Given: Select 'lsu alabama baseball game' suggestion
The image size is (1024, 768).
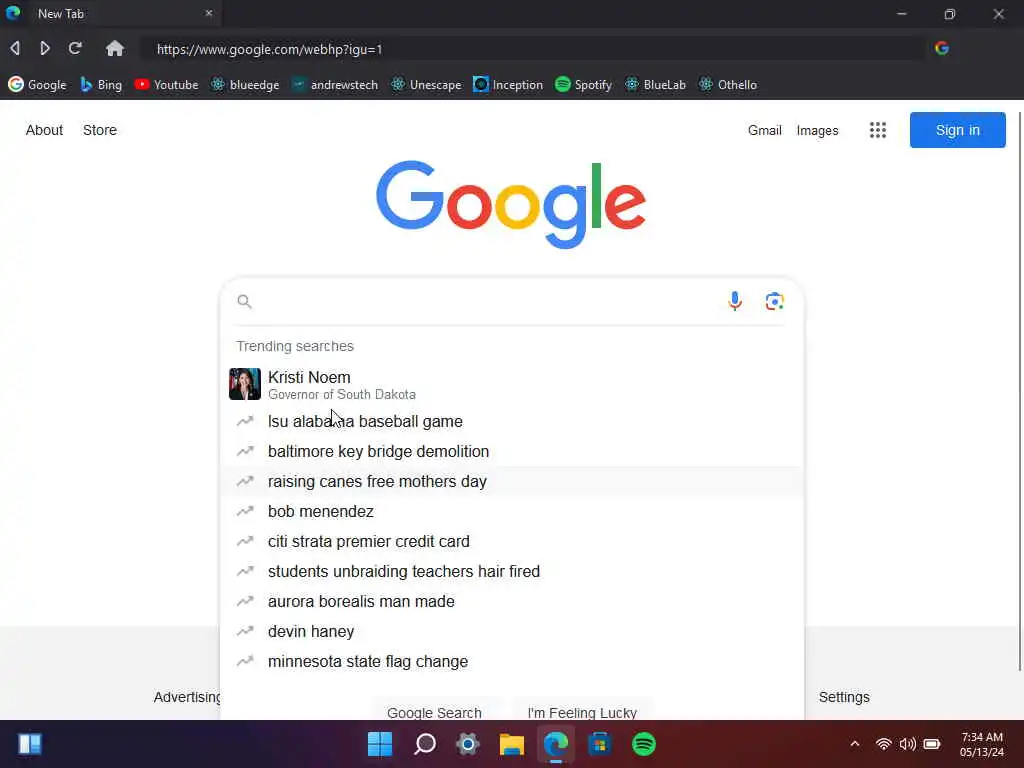Looking at the screenshot, I should (x=512, y=421).
